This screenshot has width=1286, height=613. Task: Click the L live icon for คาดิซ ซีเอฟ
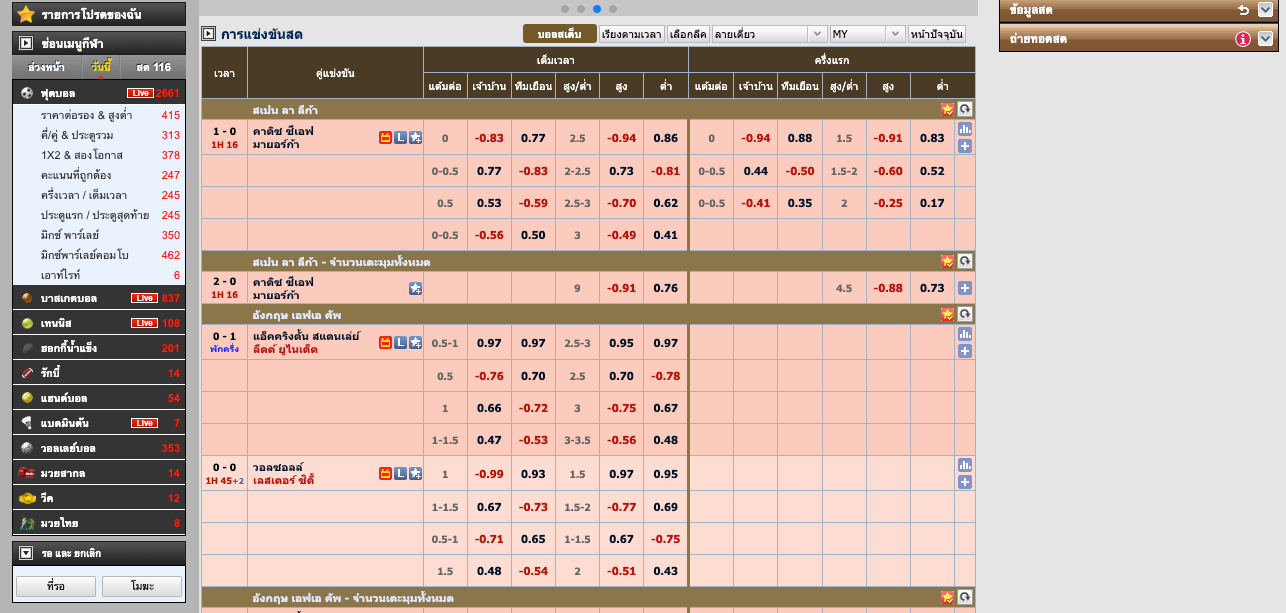[400, 137]
